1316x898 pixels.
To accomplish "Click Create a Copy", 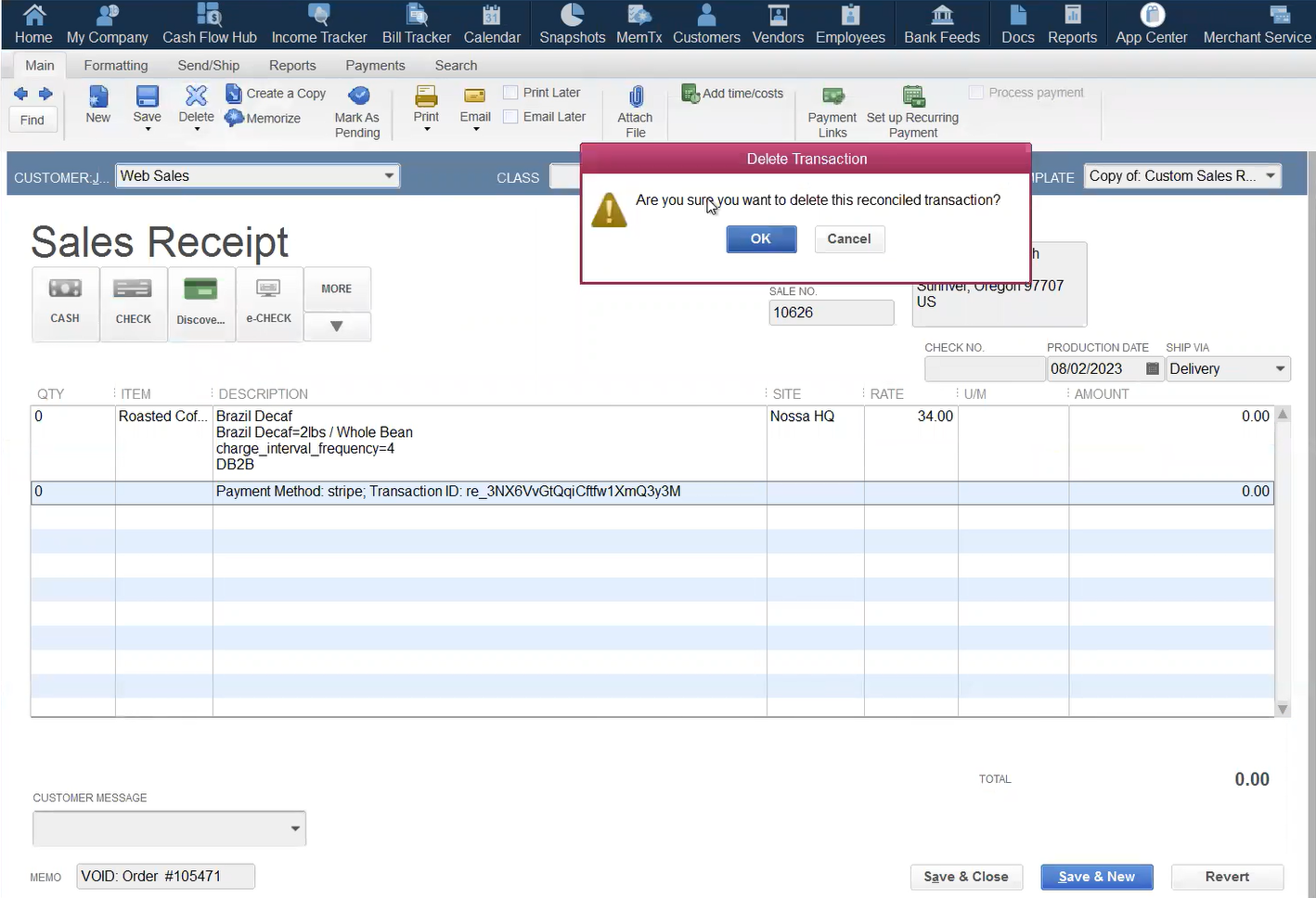I will 277,94.
